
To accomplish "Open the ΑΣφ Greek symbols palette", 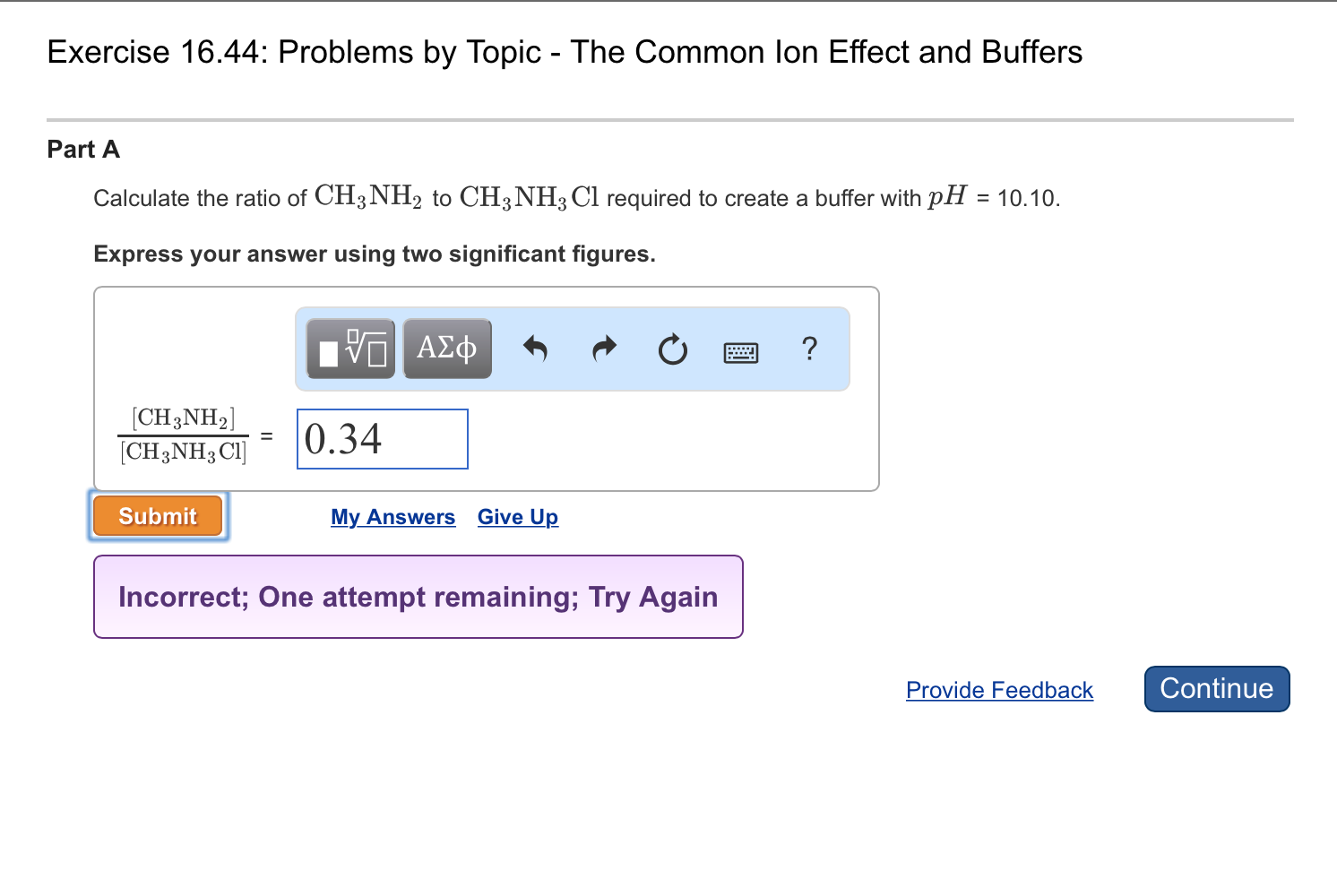I will coord(447,349).
